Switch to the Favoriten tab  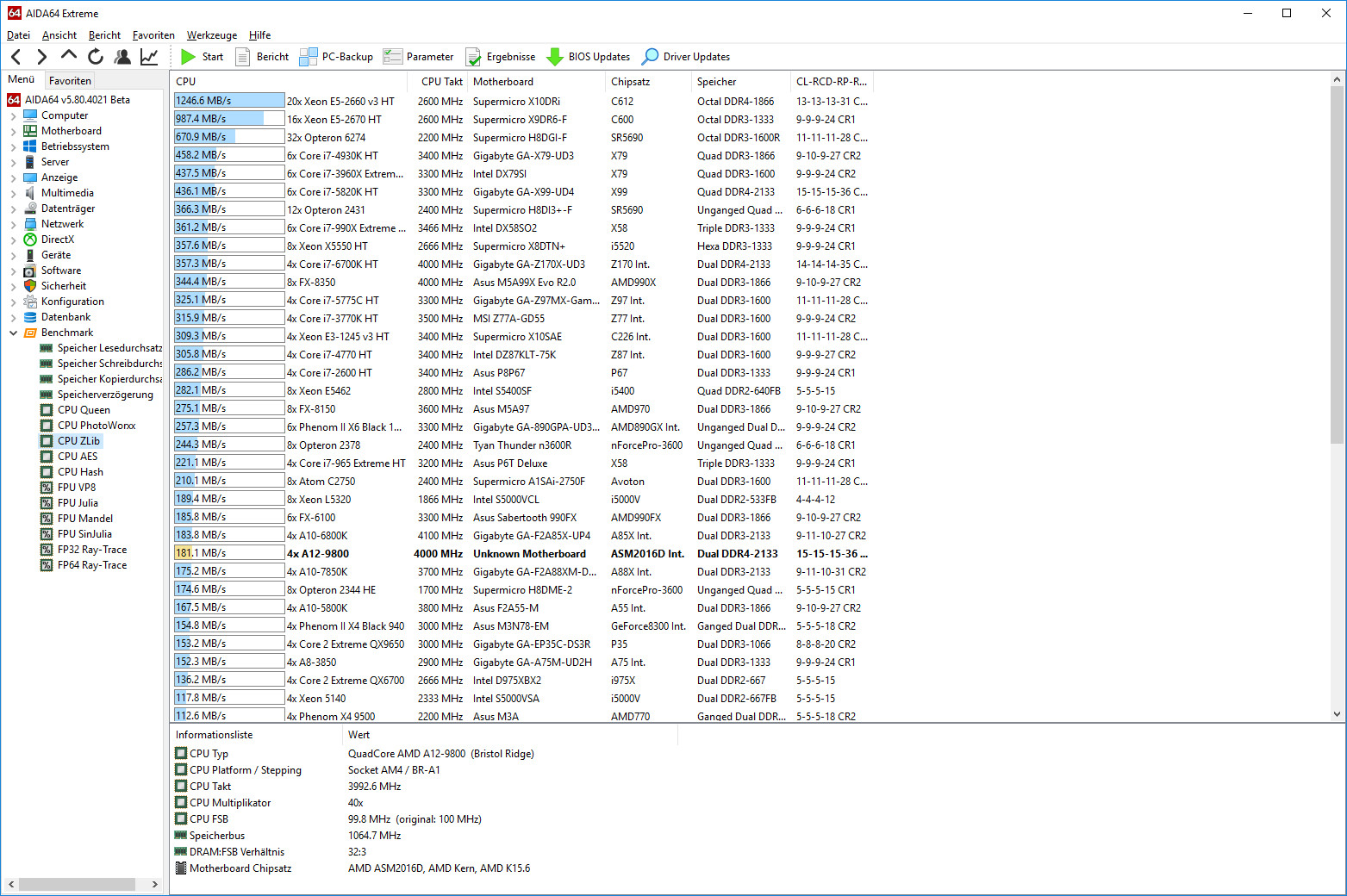pyautogui.click(x=70, y=81)
